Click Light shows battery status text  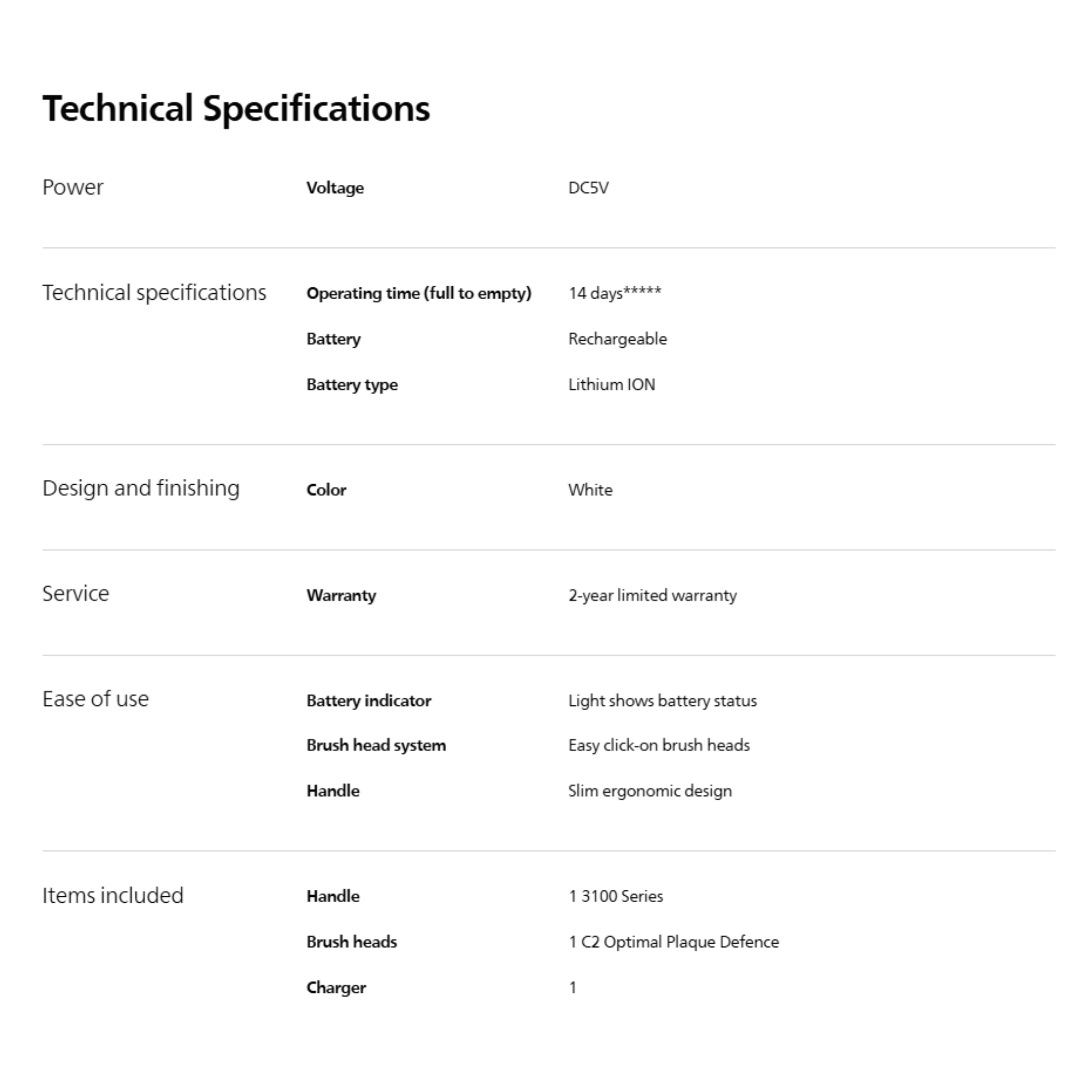[x=662, y=700]
